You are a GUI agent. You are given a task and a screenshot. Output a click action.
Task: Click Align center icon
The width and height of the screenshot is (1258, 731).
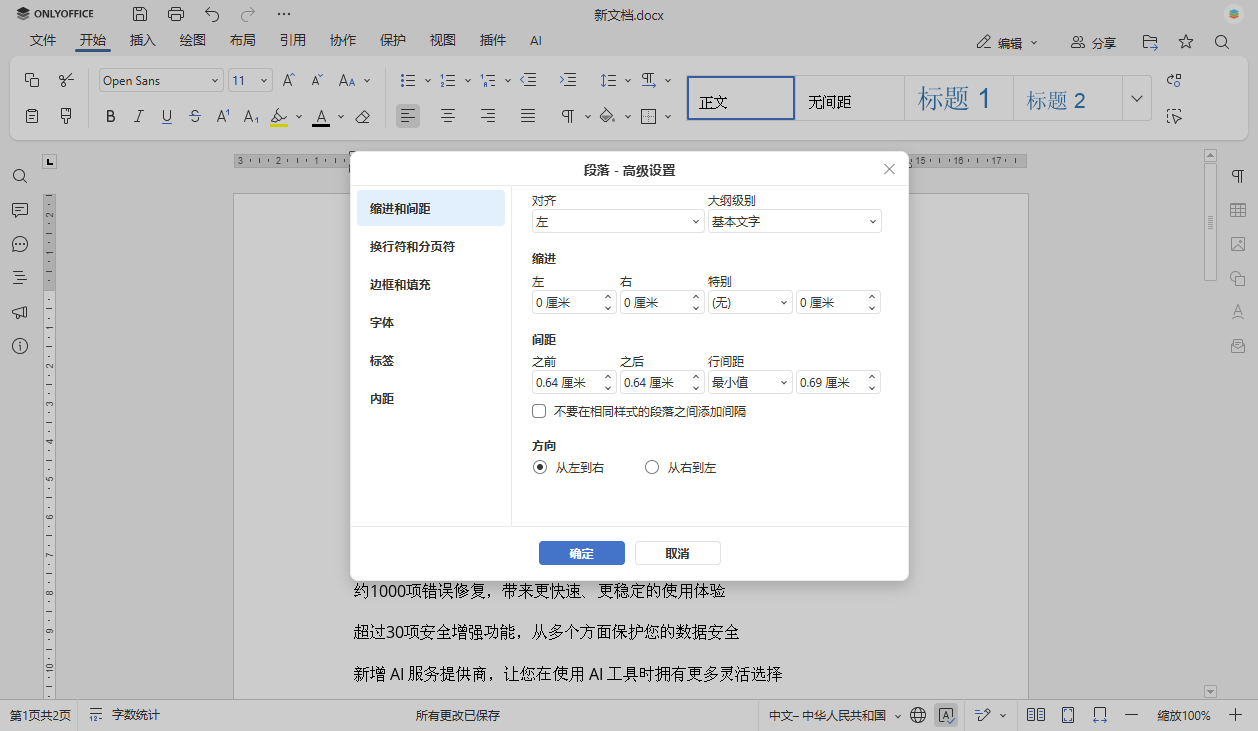[448, 116]
